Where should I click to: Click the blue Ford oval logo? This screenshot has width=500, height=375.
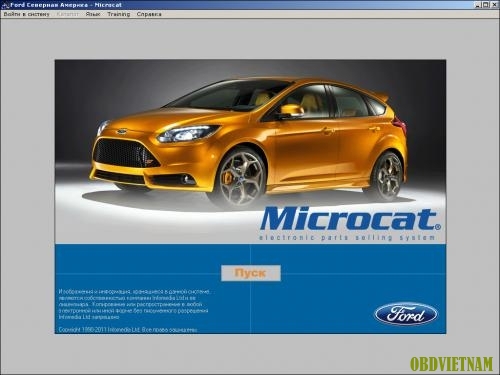(x=406, y=314)
